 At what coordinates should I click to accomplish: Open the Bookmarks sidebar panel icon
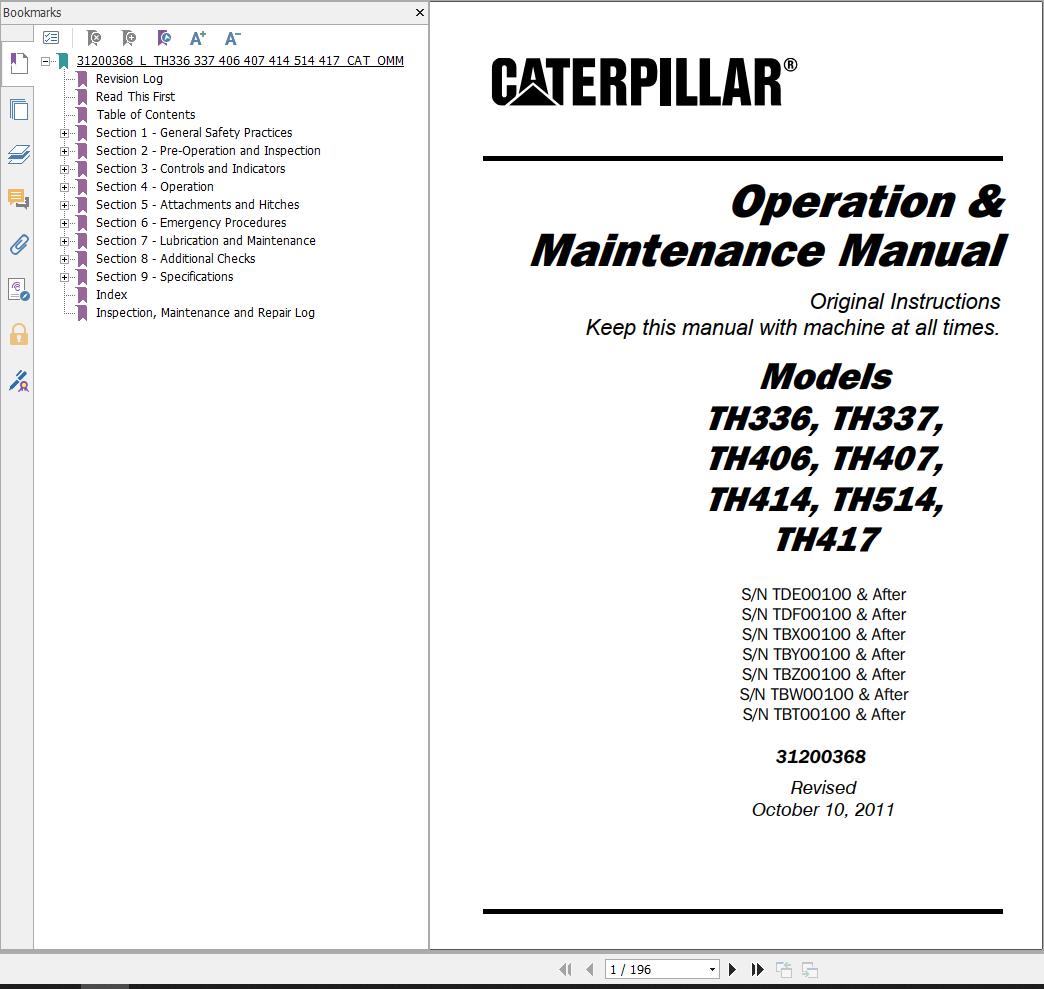(x=19, y=64)
